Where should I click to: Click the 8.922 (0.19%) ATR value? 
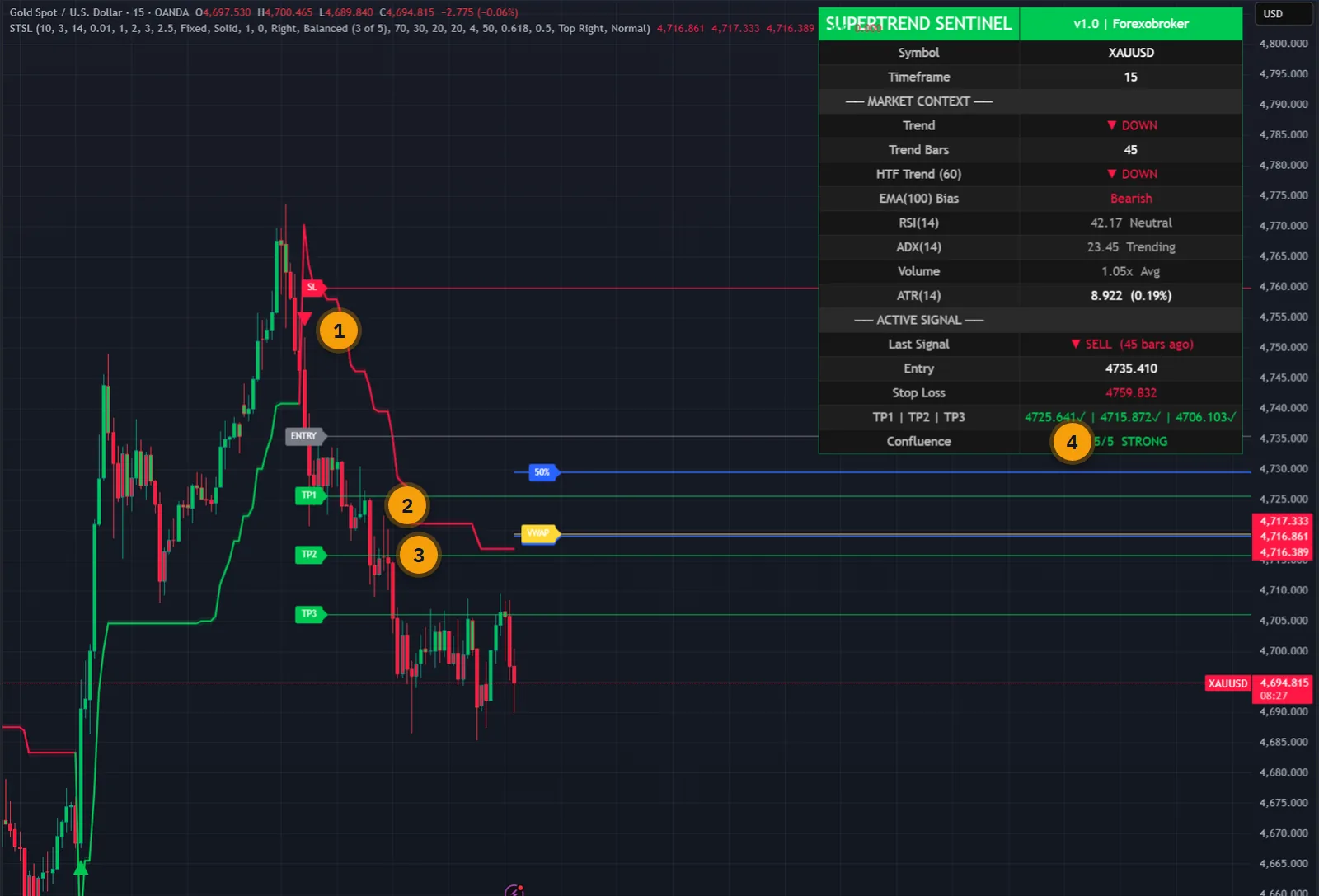pos(1131,296)
